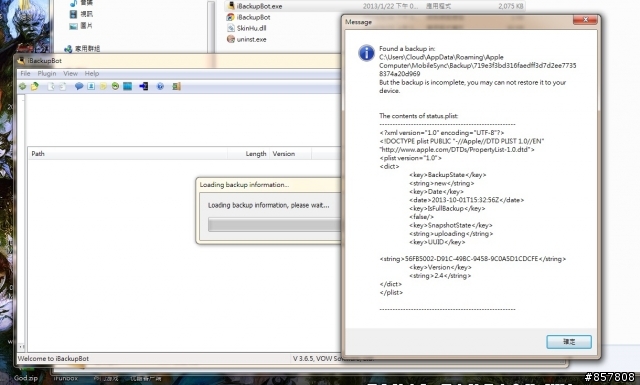Open 家用群組 homegroup in Explorer sidebar
This screenshot has height=385, width=640.
(82, 49)
